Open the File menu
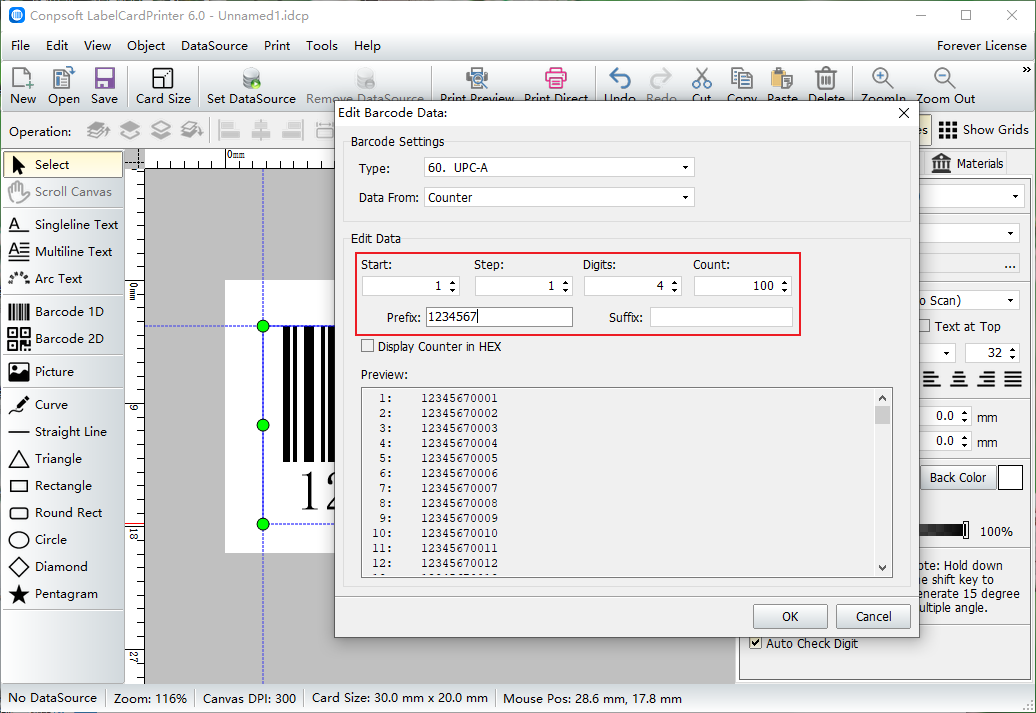1036x713 pixels. [20, 46]
